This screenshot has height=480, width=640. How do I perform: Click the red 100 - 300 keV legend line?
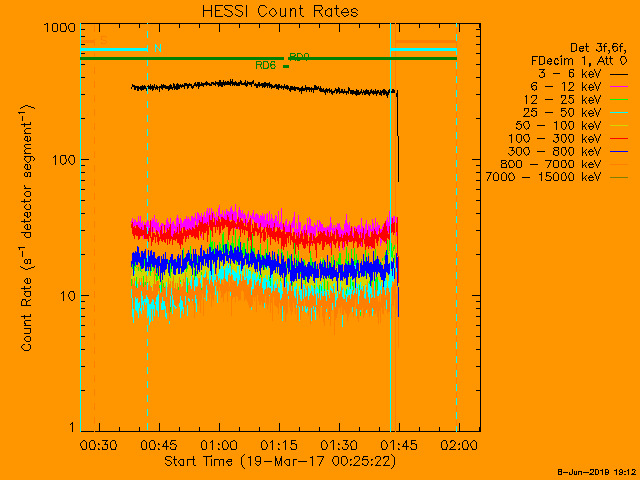pos(619,139)
